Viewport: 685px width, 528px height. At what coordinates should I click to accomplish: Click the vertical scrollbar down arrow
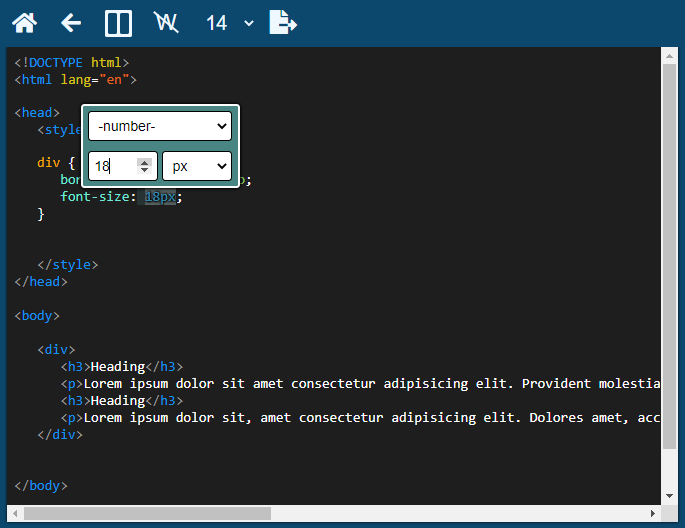click(669, 496)
